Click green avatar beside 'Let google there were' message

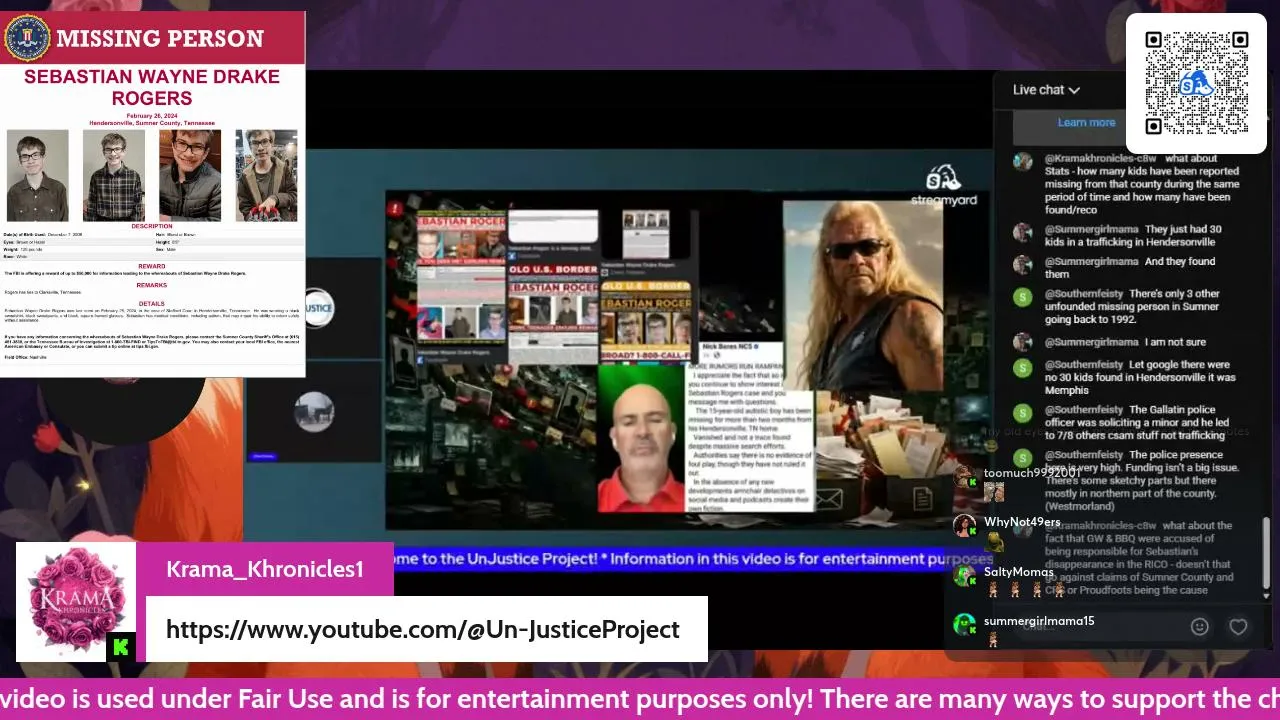point(1022,367)
